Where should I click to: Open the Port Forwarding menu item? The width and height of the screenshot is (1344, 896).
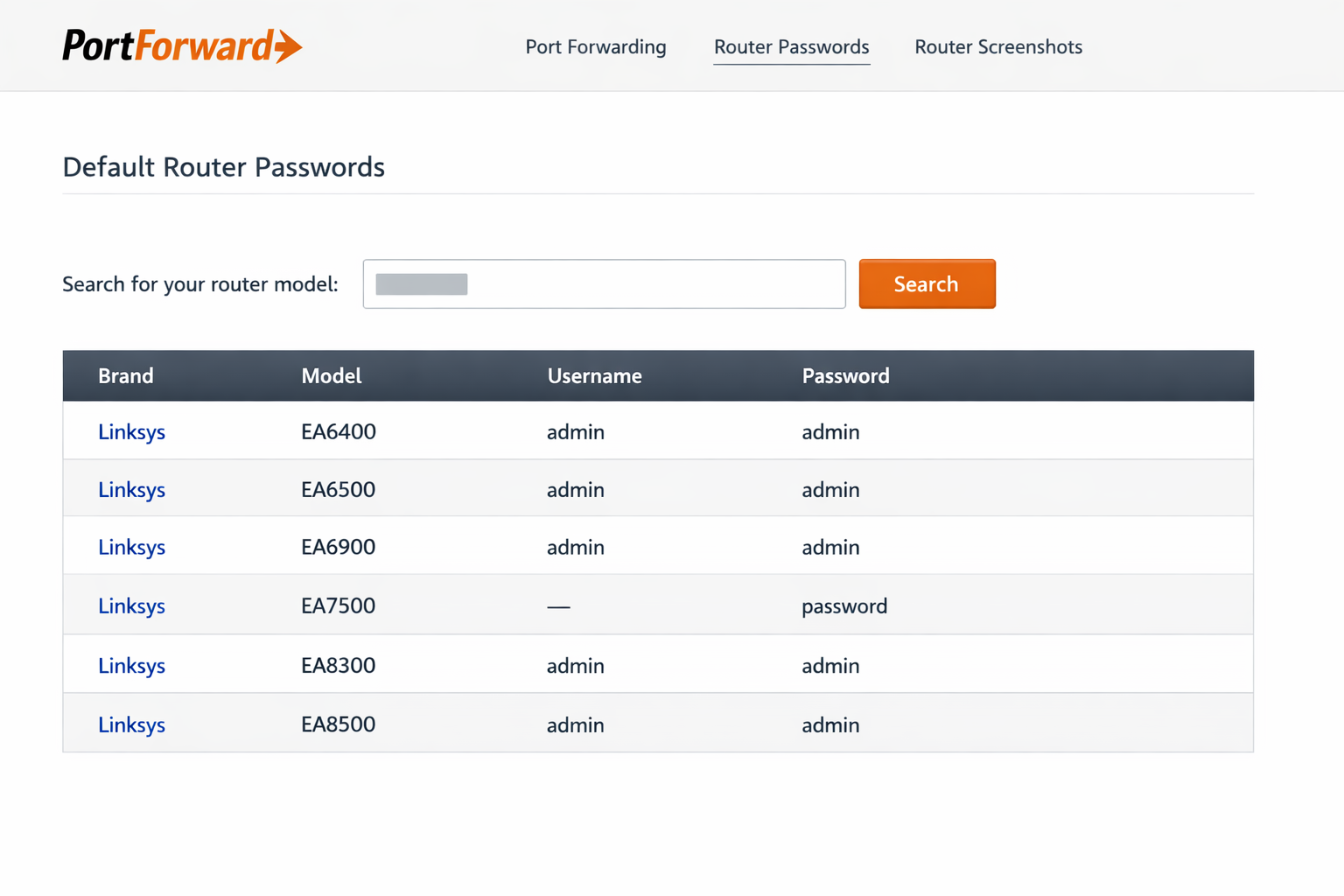[596, 47]
